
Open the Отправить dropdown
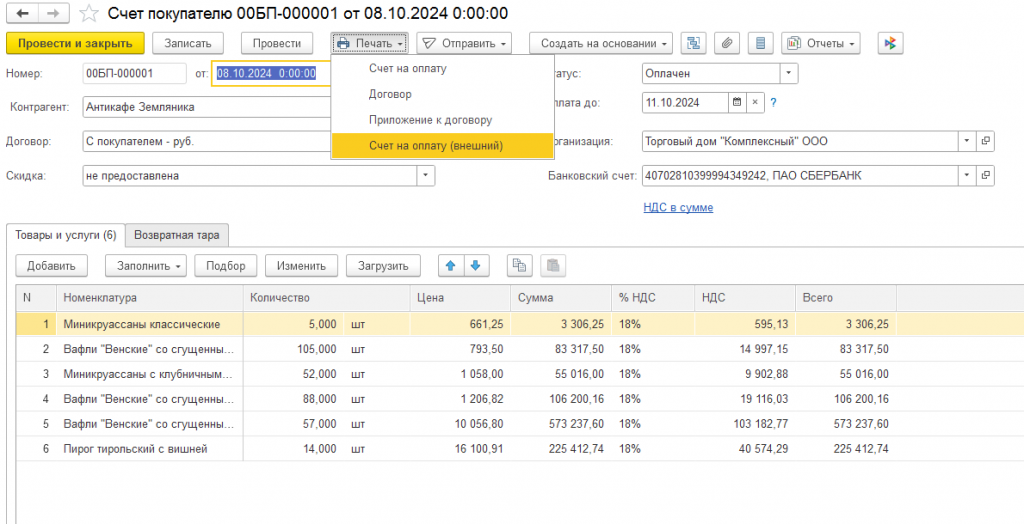point(464,43)
